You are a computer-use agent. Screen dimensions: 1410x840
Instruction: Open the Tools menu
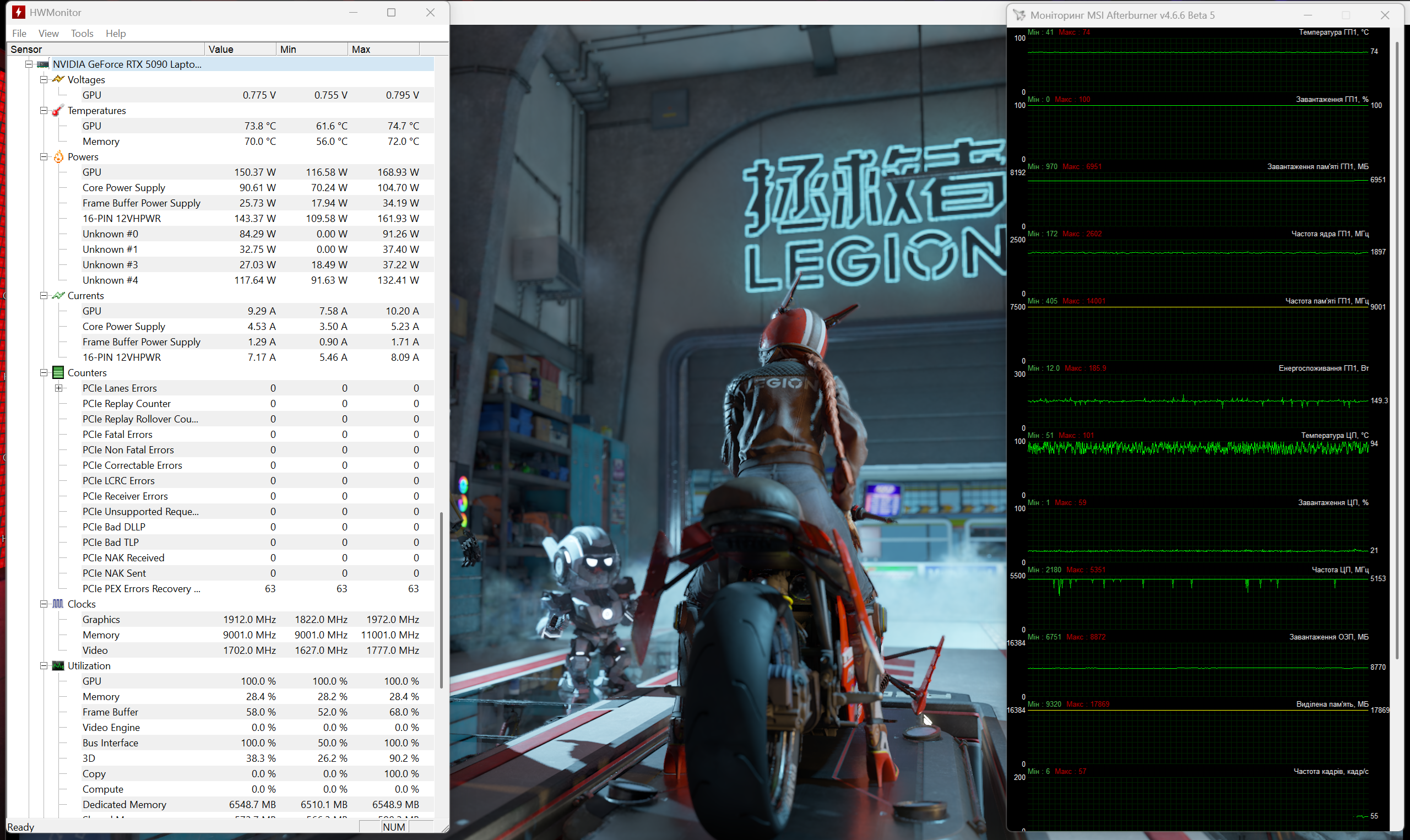tap(82, 34)
